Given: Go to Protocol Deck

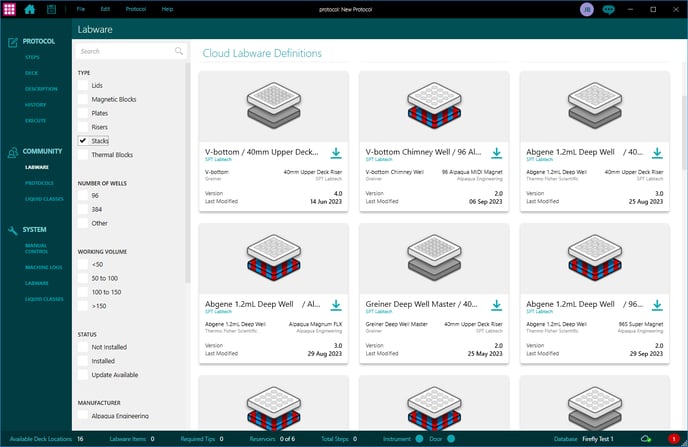Looking at the screenshot, I should click(x=32, y=73).
